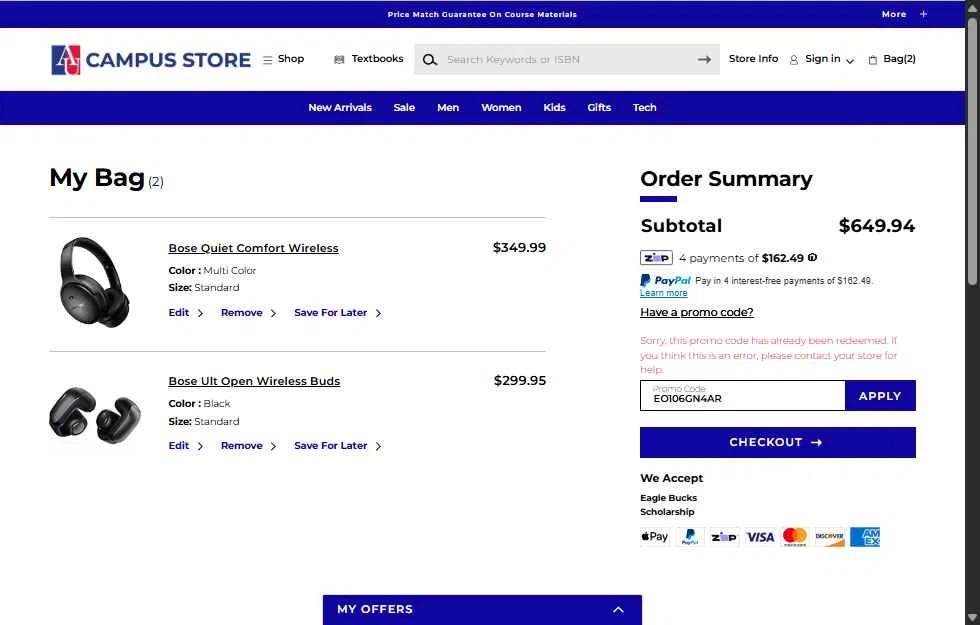Remove Bose Quiet Comfort Wireless from bag

pyautogui.click(x=248, y=312)
